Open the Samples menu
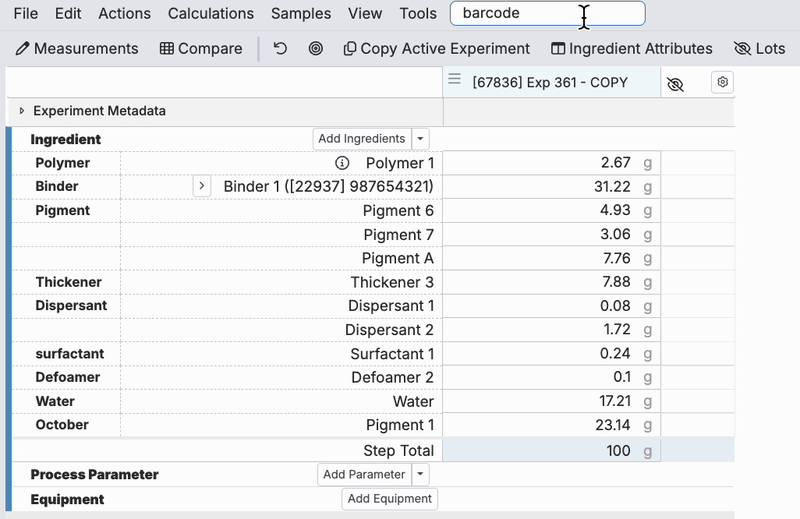 pos(301,13)
